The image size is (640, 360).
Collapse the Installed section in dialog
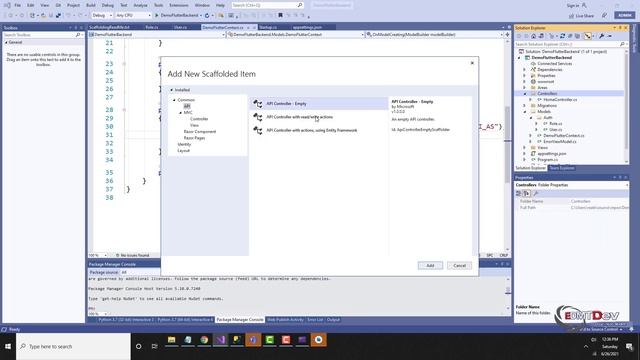(x=172, y=90)
